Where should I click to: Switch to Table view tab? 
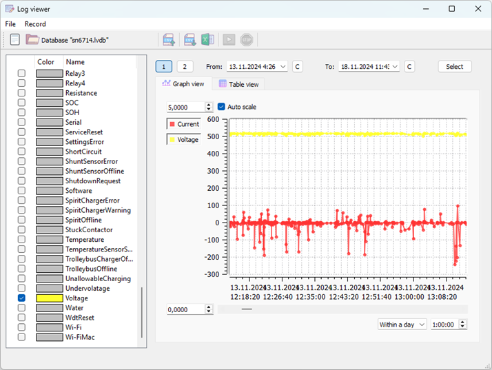pyautogui.click(x=239, y=84)
